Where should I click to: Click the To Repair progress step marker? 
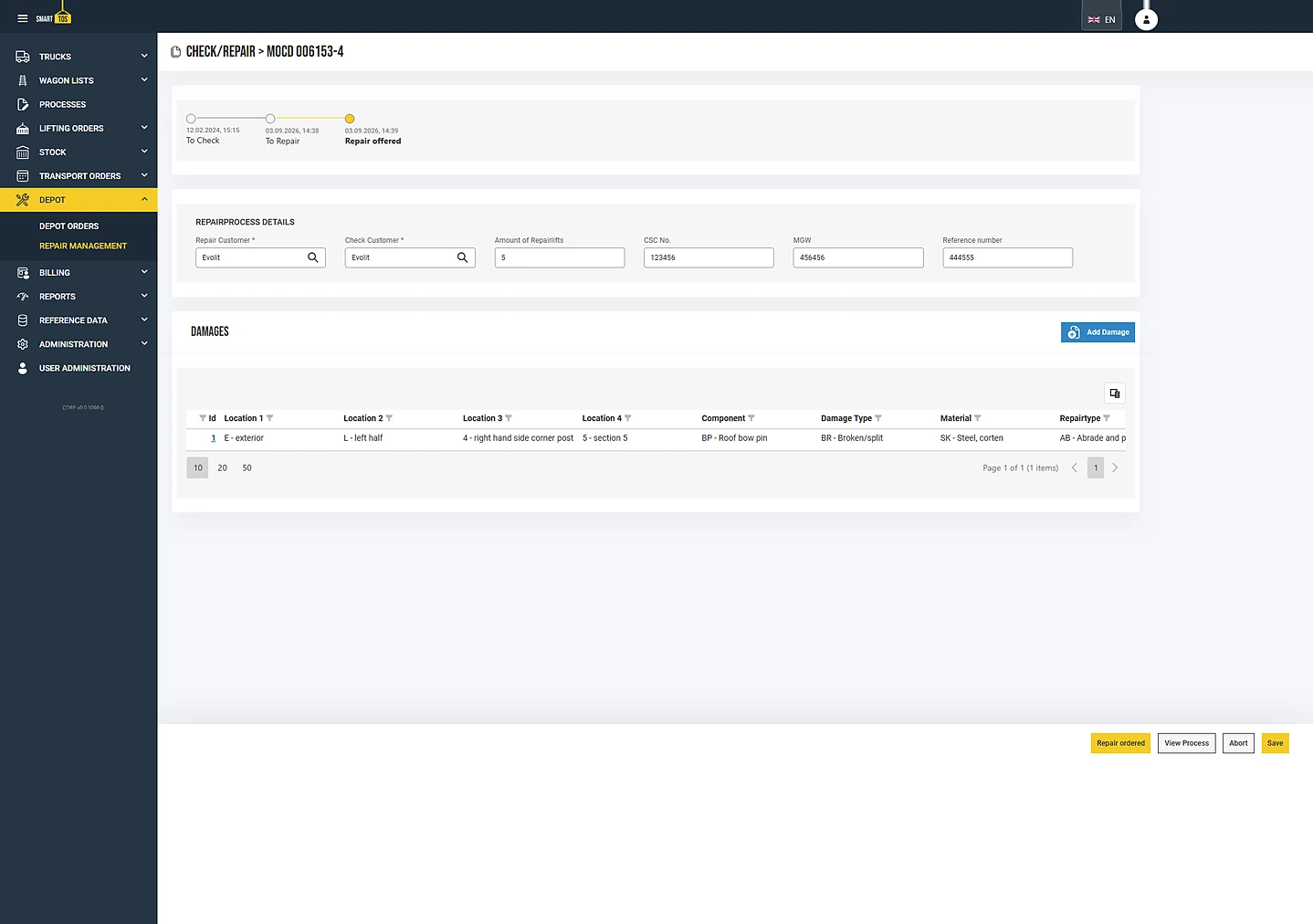click(x=270, y=119)
